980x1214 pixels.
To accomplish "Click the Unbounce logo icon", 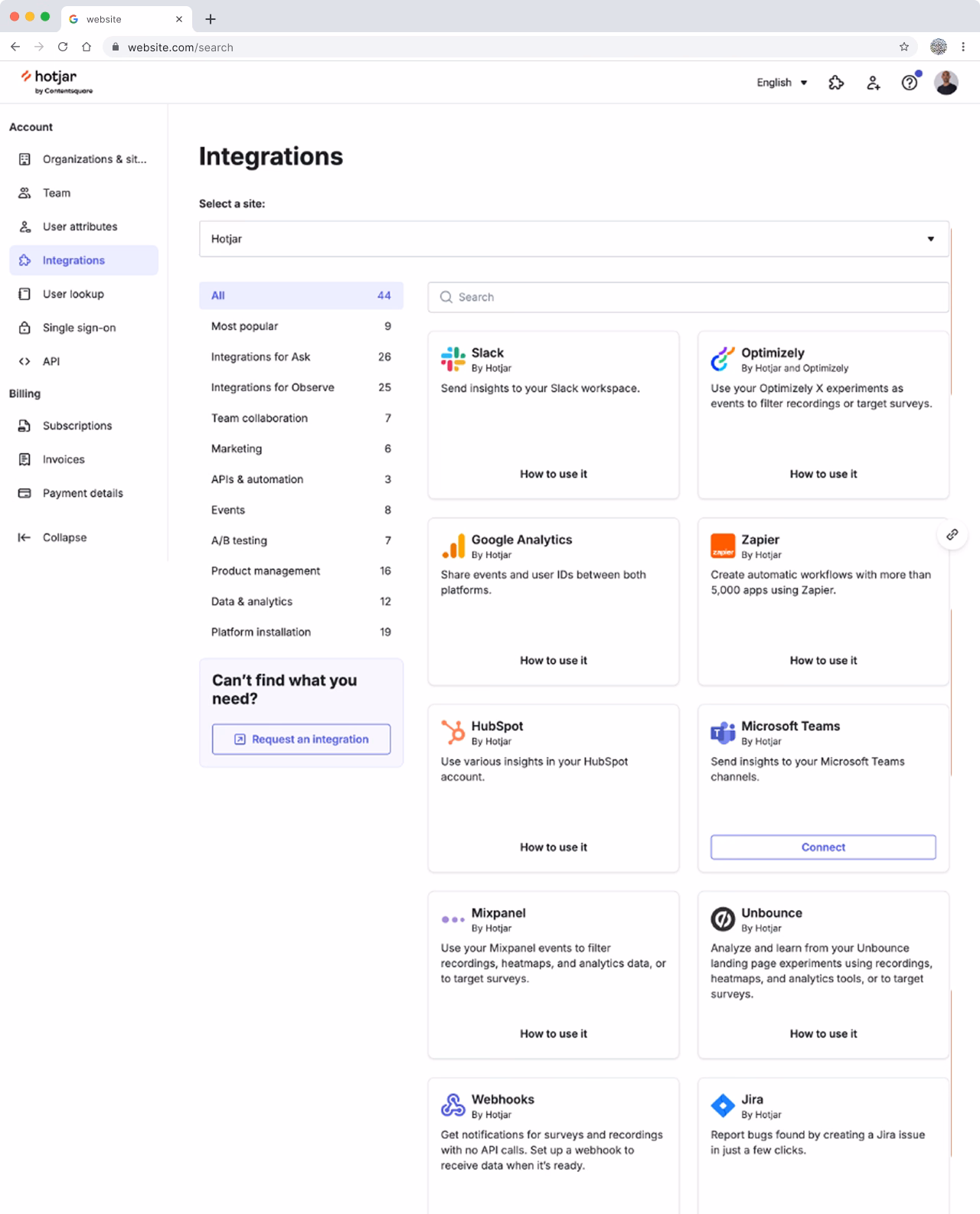I will [x=723, y=919].
